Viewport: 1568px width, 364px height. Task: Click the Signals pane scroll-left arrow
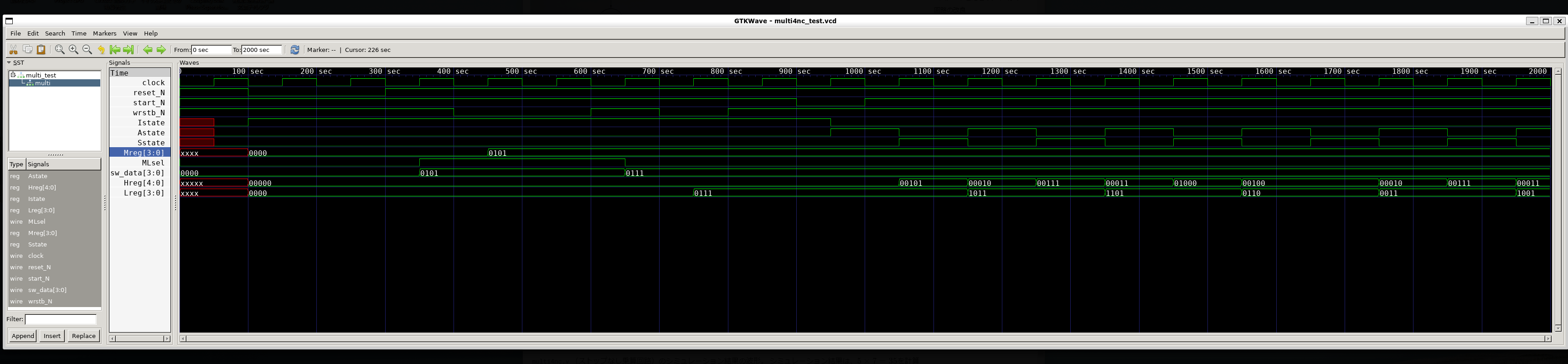pos(112,338)
